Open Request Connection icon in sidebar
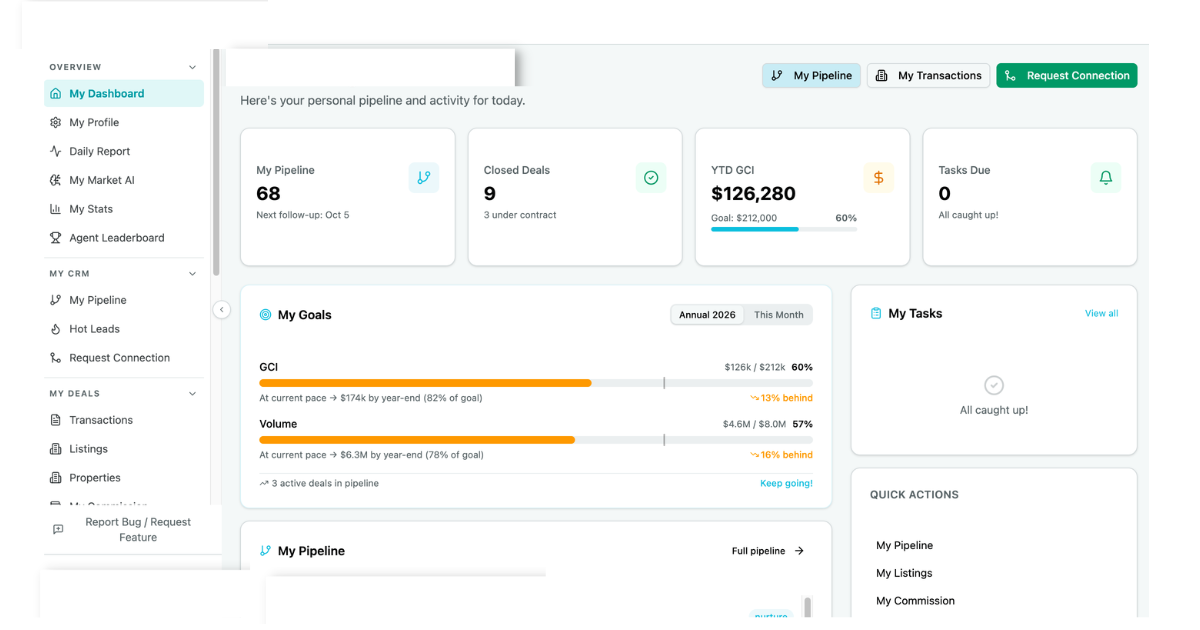This screenshot has width=1200, height=630. click(x=56, y=358)
